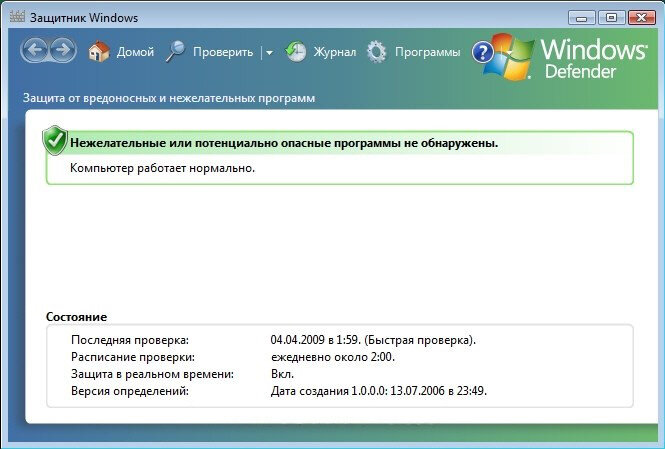Screen dimensions: 665x449
Task: Click the Программы gear icon
Action: coord(377,52)
